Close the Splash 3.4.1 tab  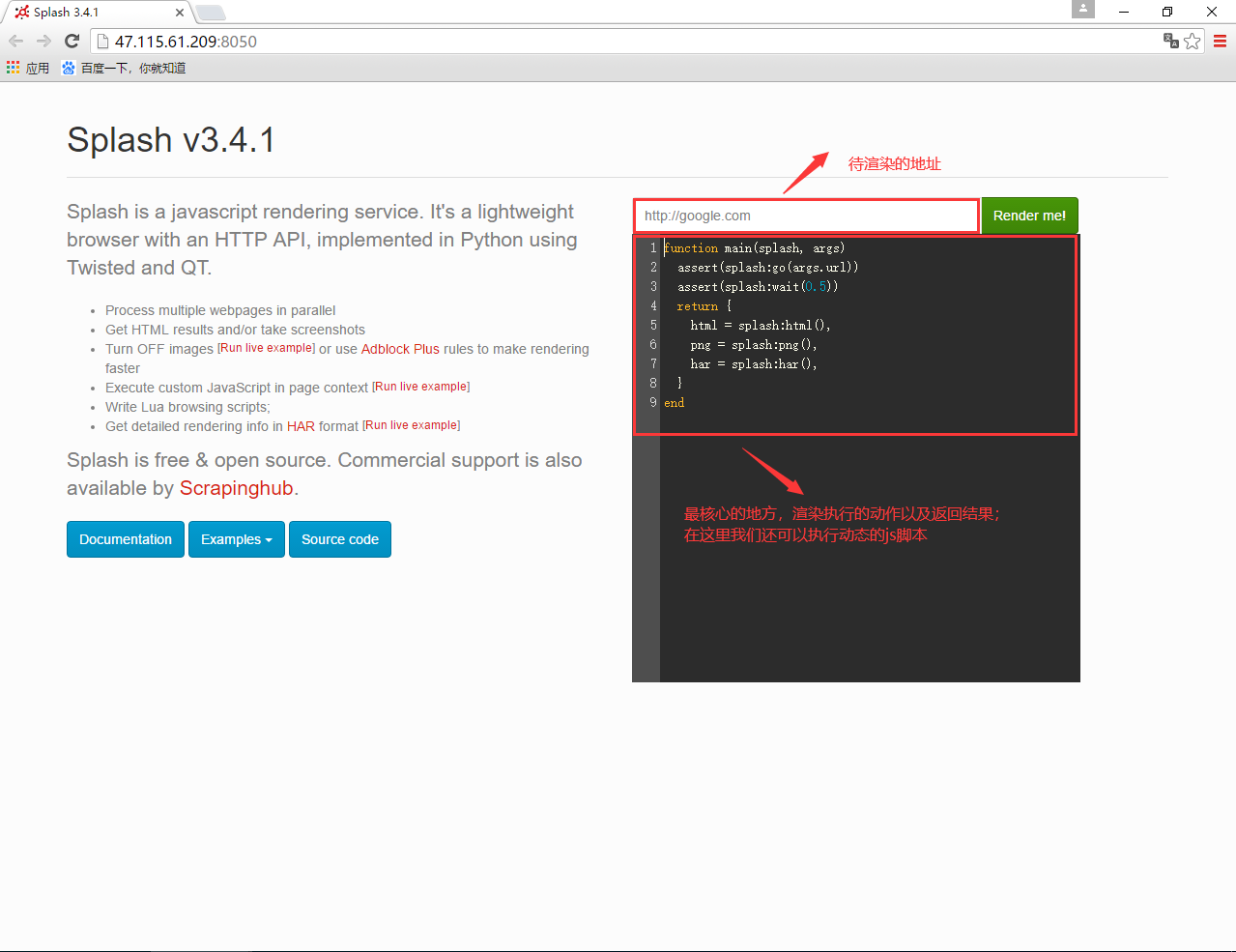180,13
